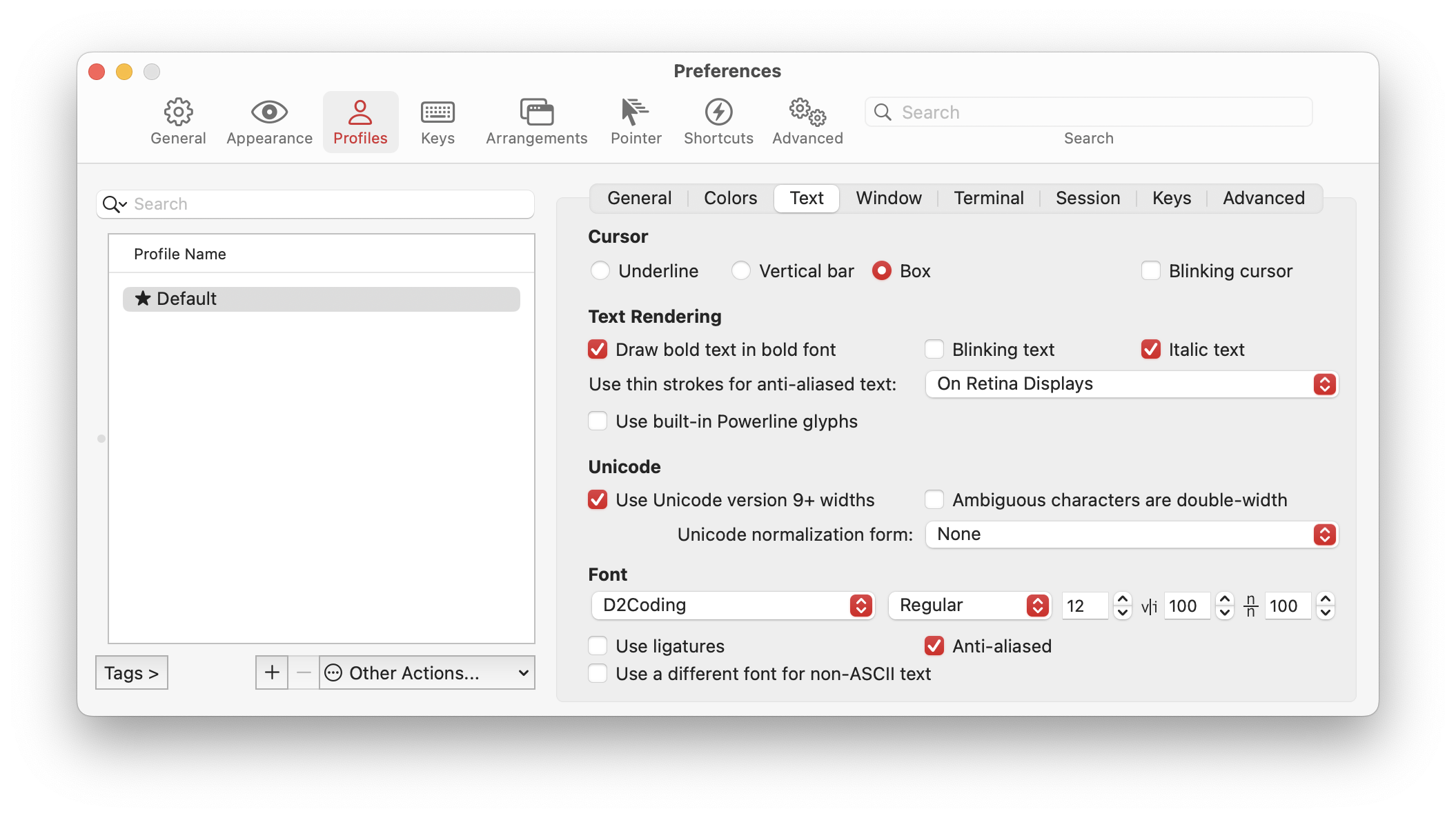The height and width of the screenshot is (818, 1456).
Task: Close the Preferences window
Action: coord(97,72)
